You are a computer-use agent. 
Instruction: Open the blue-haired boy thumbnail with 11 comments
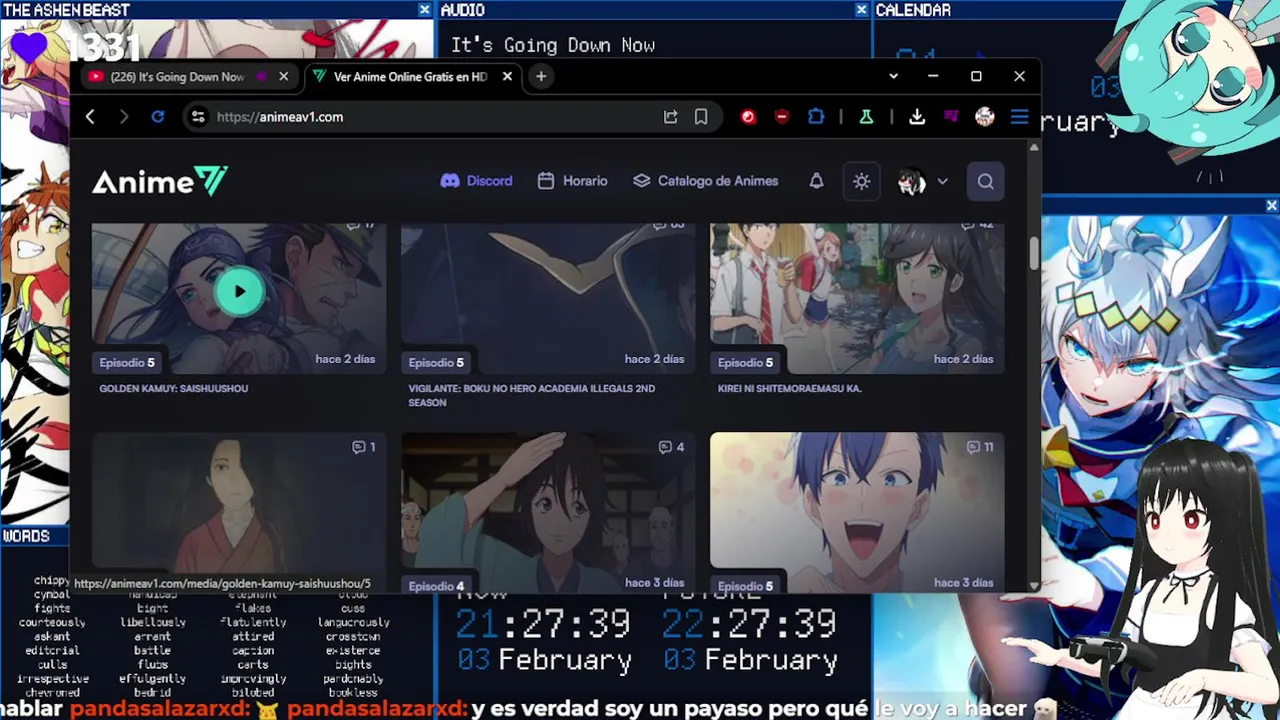click(857, 512)
